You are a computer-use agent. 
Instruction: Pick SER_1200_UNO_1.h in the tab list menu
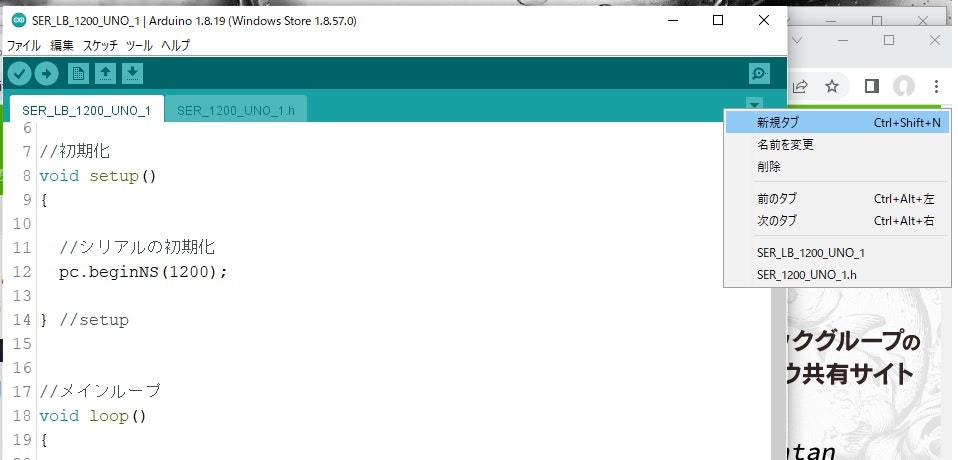tap(837, 274)
